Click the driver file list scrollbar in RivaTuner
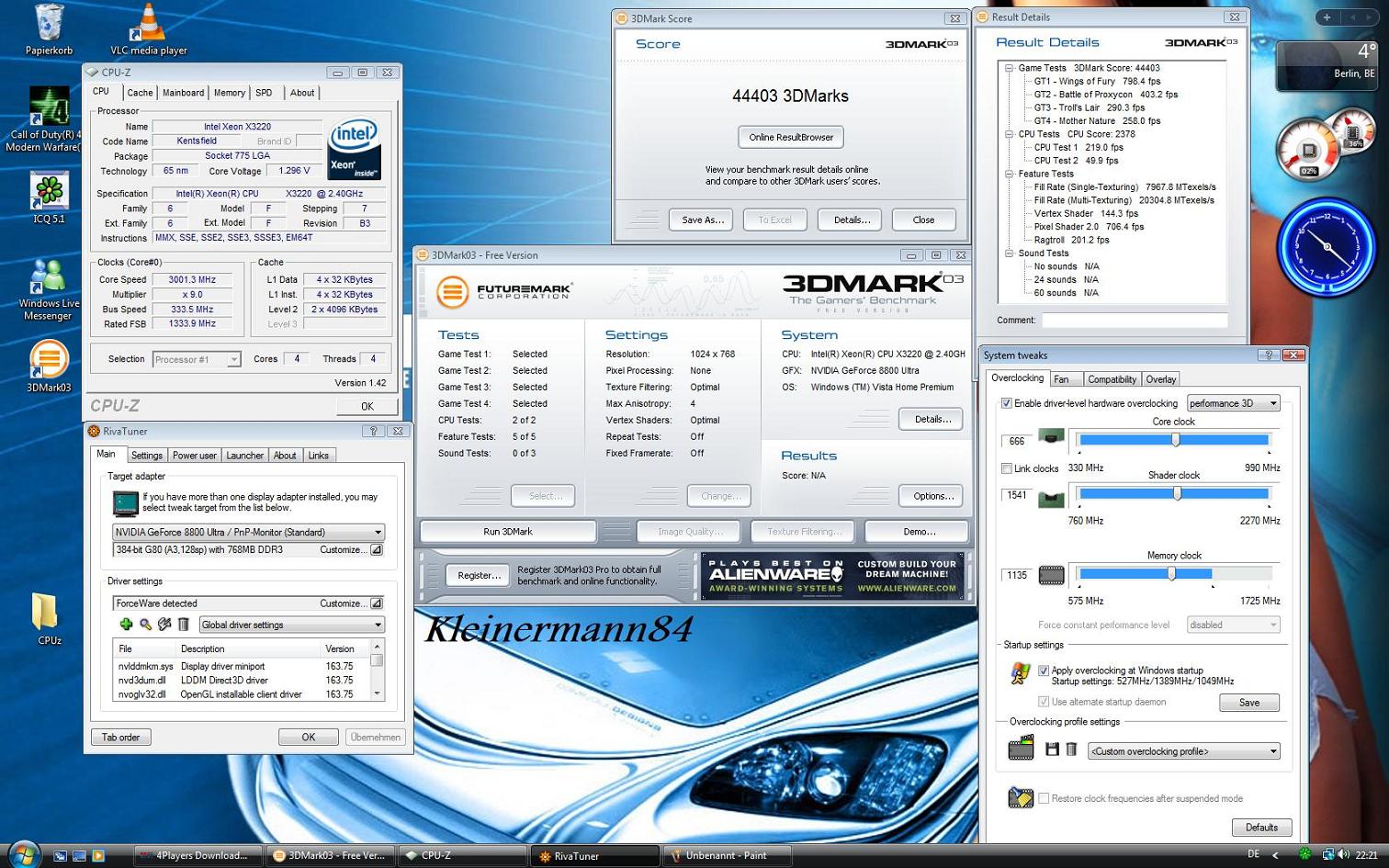 click(377, 671)
